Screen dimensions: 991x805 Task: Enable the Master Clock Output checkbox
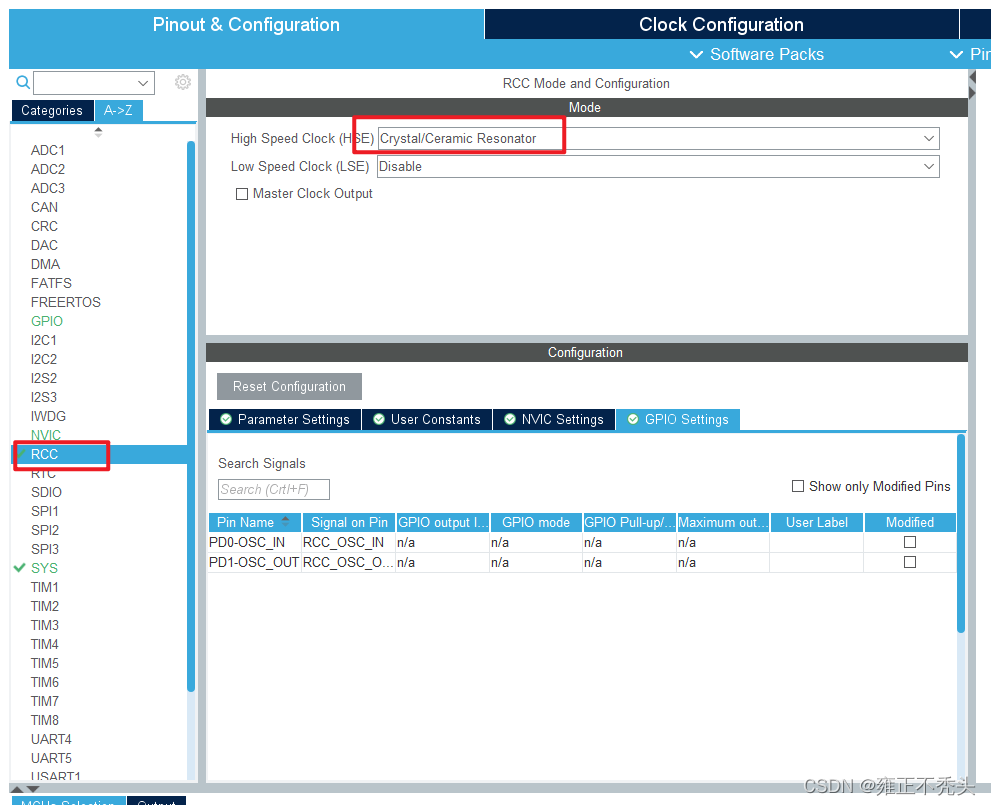241,194
